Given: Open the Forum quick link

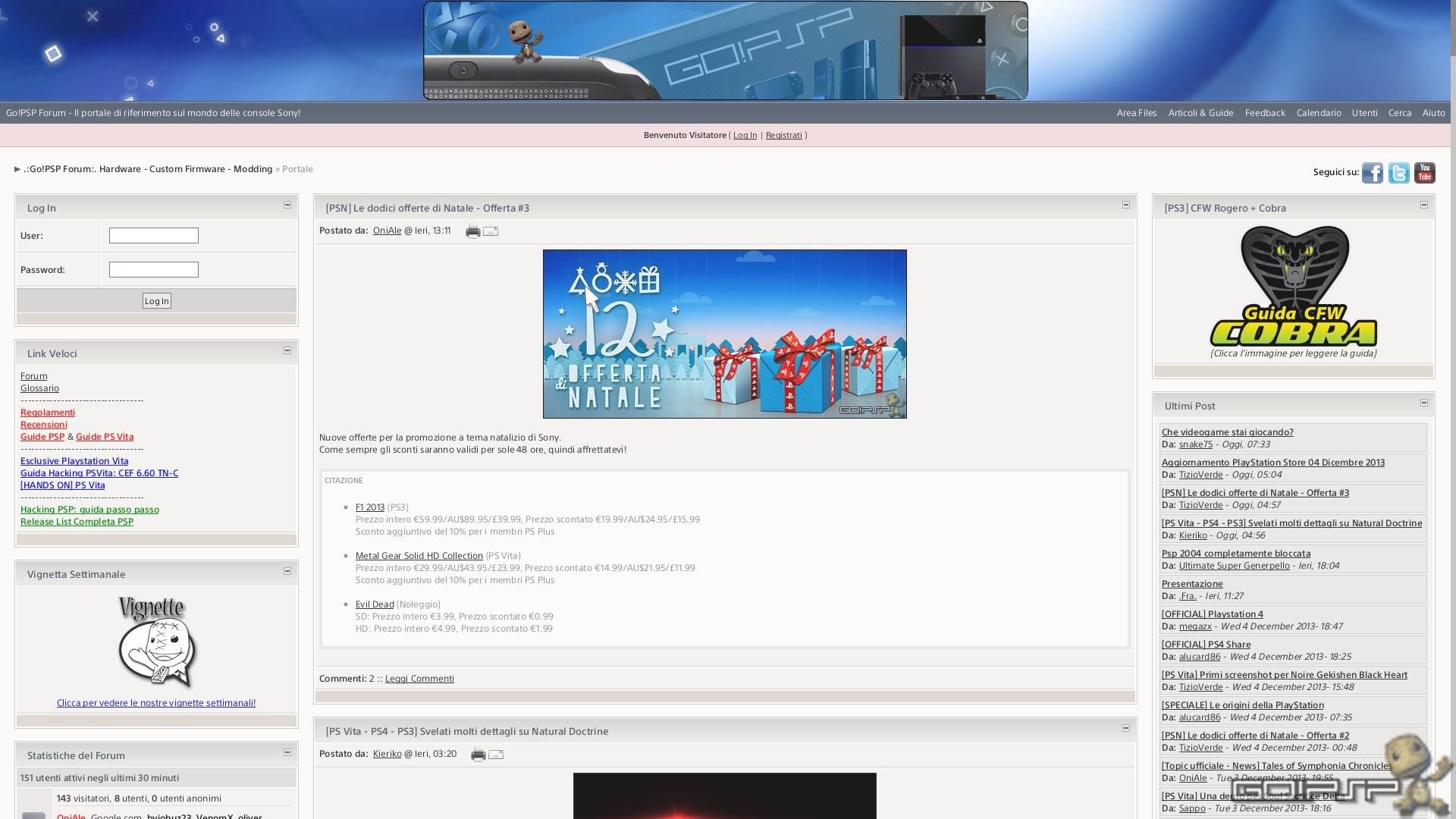Looking at the screenshot, I should pyautogui.click(x=33, y=376).
